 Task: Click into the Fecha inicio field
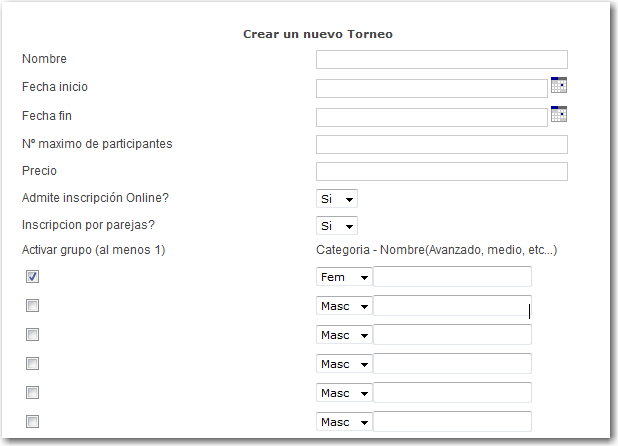click(432, 88)
